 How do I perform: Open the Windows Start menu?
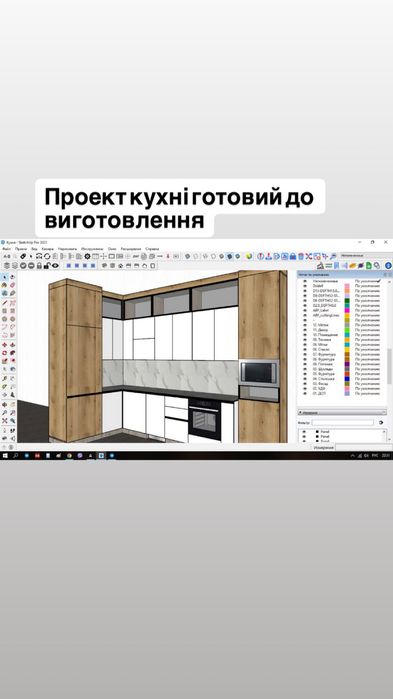click(5, 456)
